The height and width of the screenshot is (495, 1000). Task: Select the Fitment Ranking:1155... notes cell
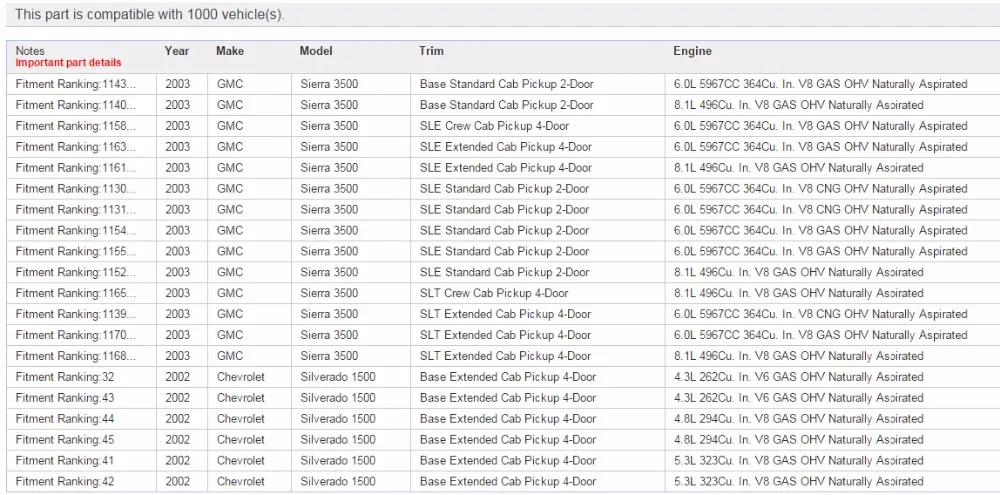82,251
